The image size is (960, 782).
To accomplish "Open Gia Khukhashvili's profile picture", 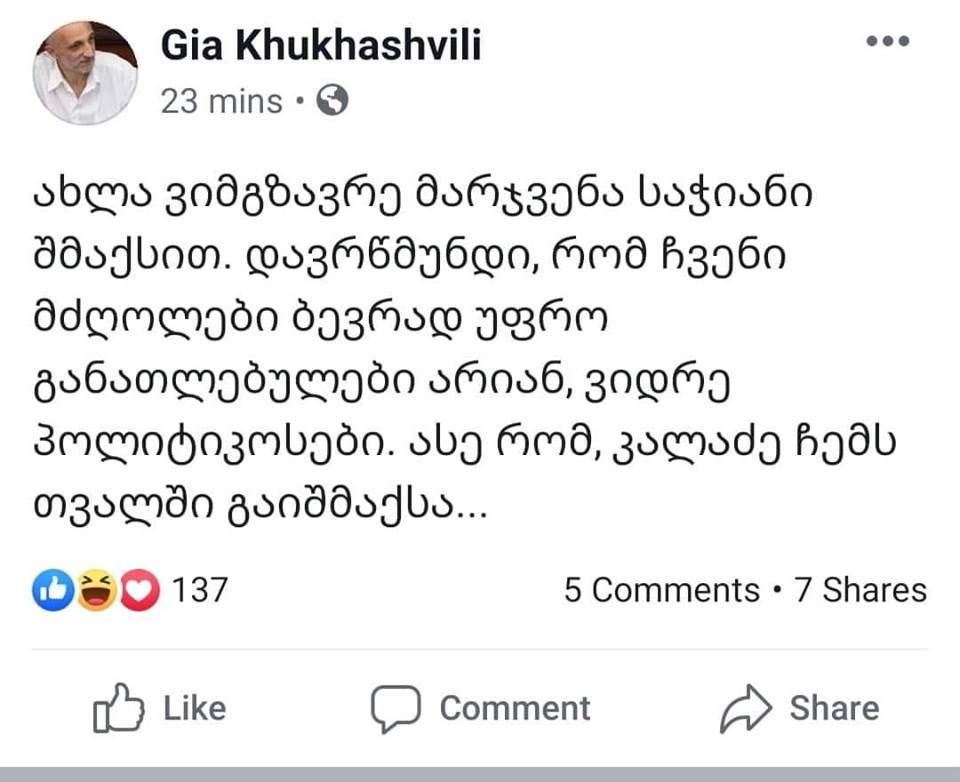I will [x=85, y=73].
